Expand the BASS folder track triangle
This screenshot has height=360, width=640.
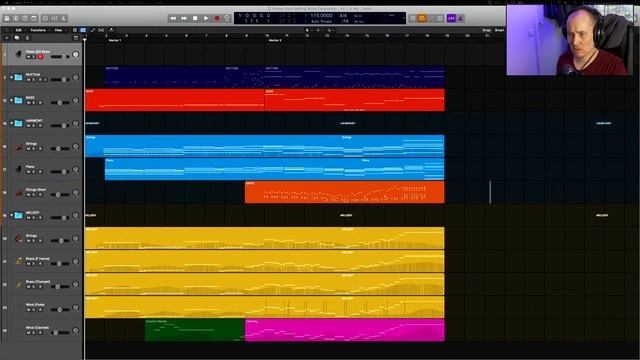coord(11,100)
